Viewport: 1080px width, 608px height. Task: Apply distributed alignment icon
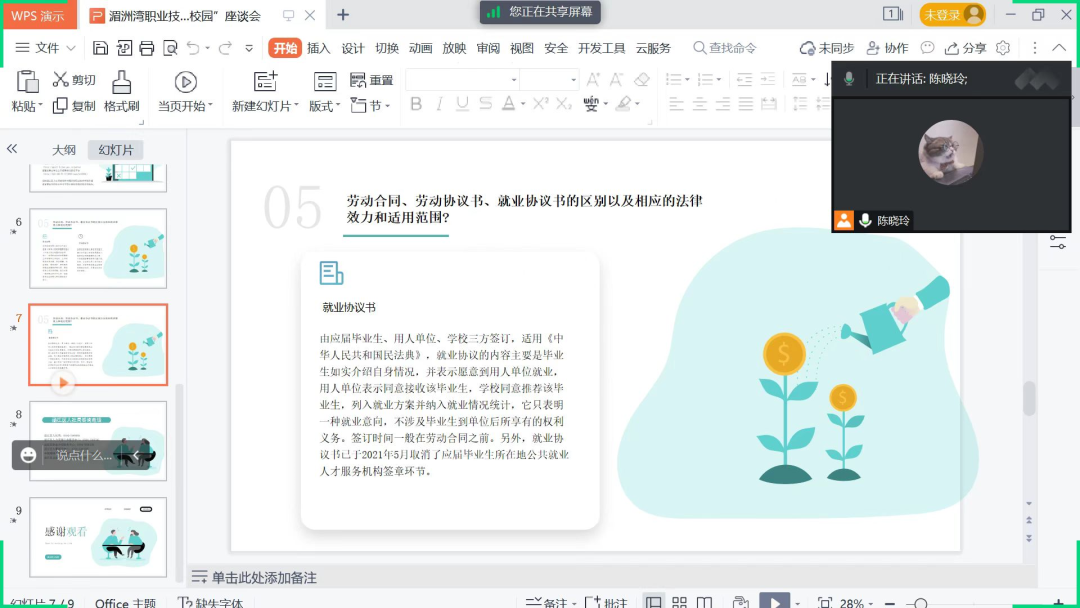(x=769, y=104)
